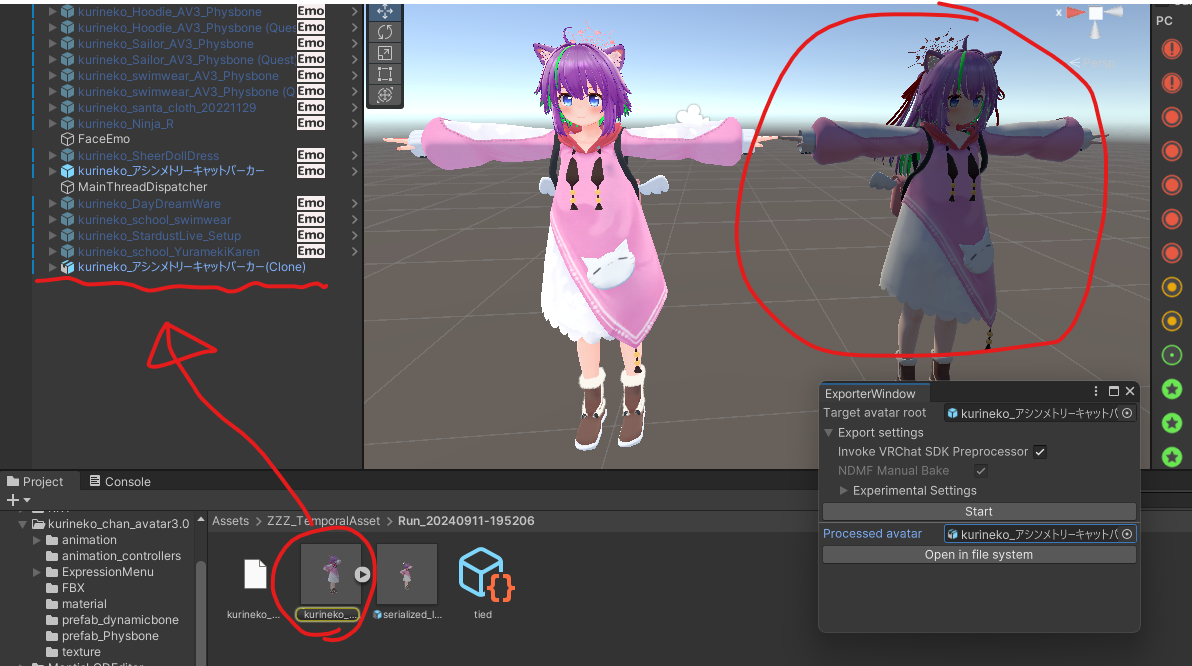Image resolution: width=1192 pixels, height=666 pixels.
Task: Select the Rect tool in scene toolbar
Action: [x=385, y=74]
